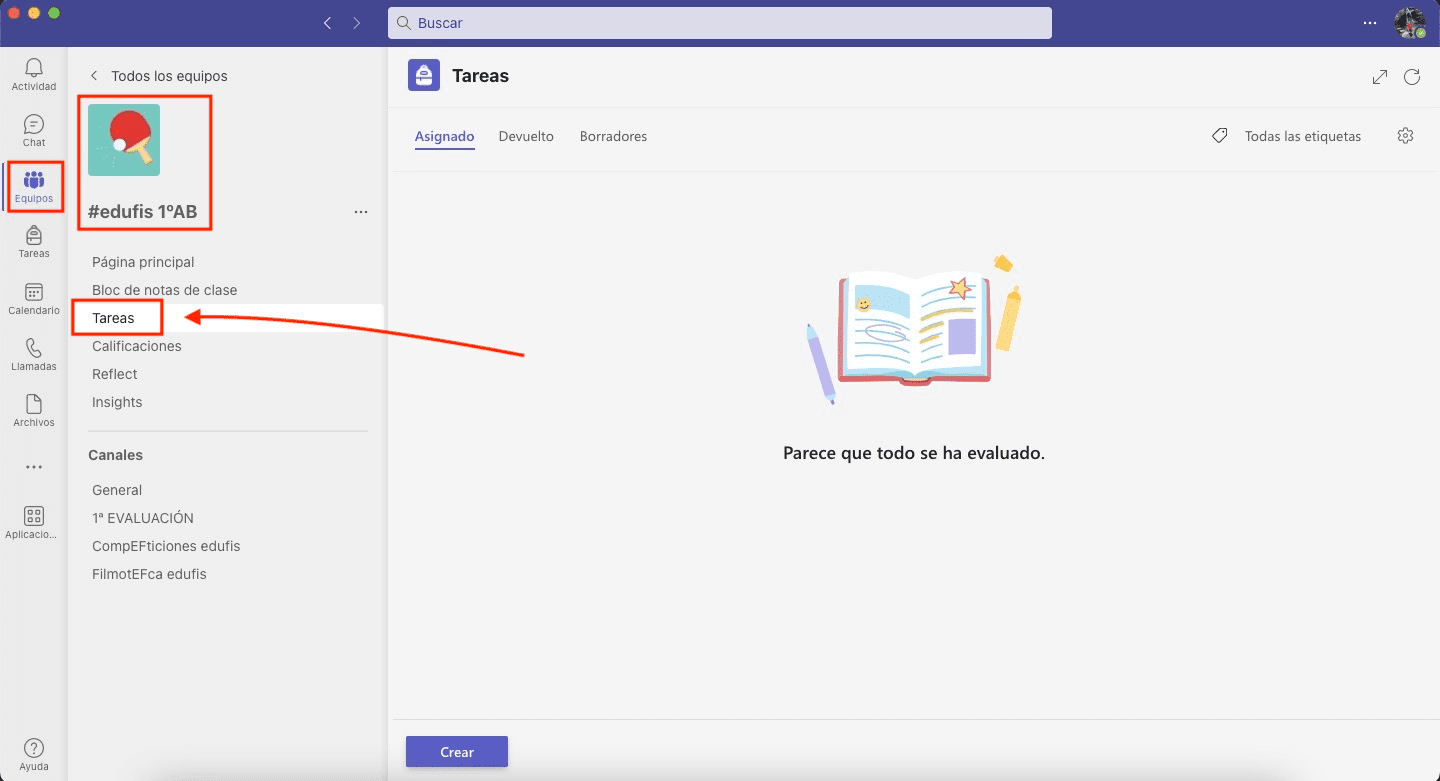Screen dimensions: 1440x781
Task: Click the Crear button
Action: [457, 752]
